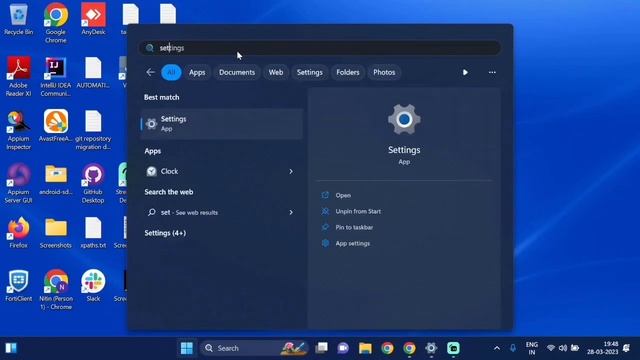Launch FortiClient desktop shortcut

[x=18, y=286]
